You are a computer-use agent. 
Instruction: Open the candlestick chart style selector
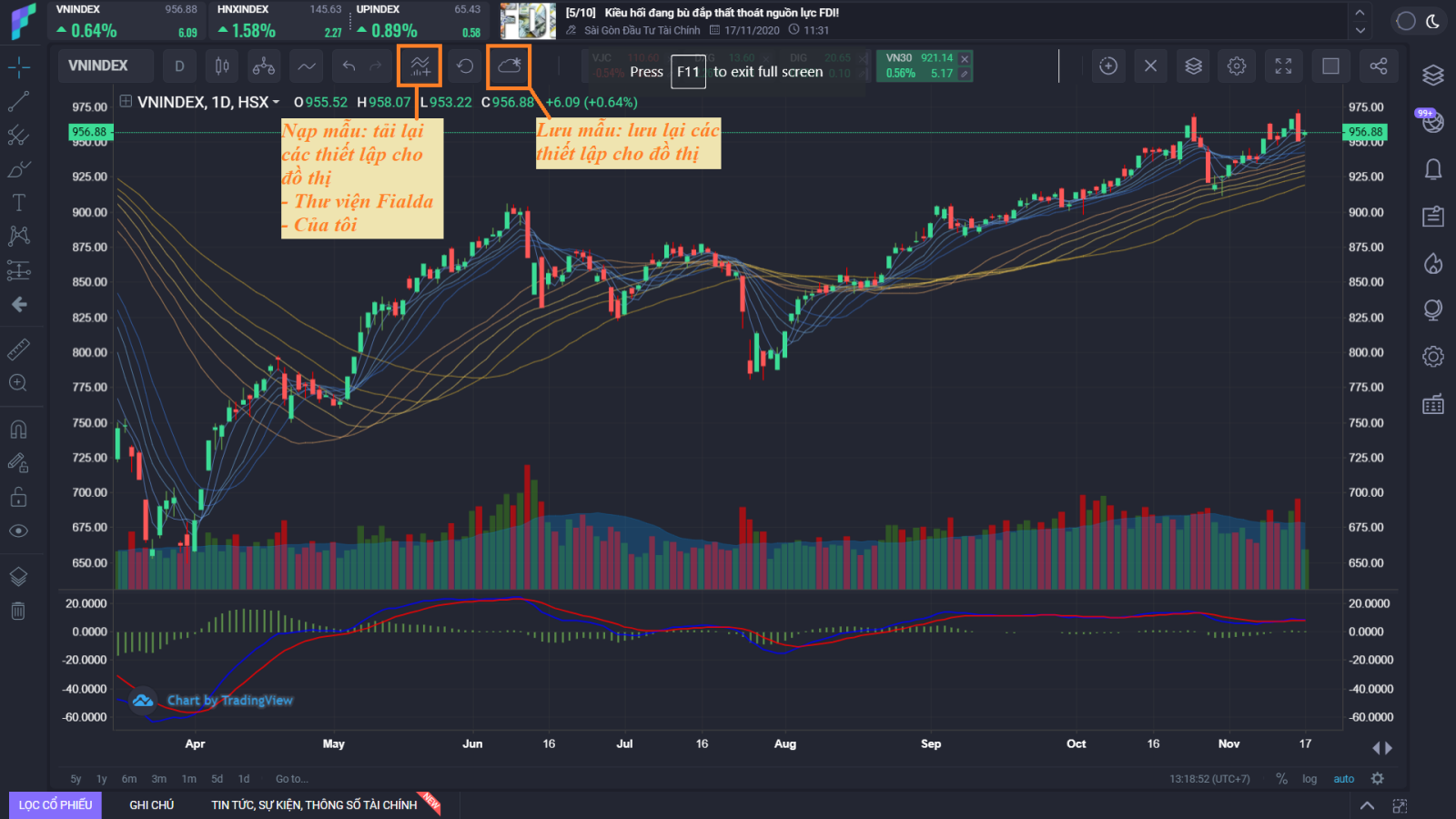[221, 66]
